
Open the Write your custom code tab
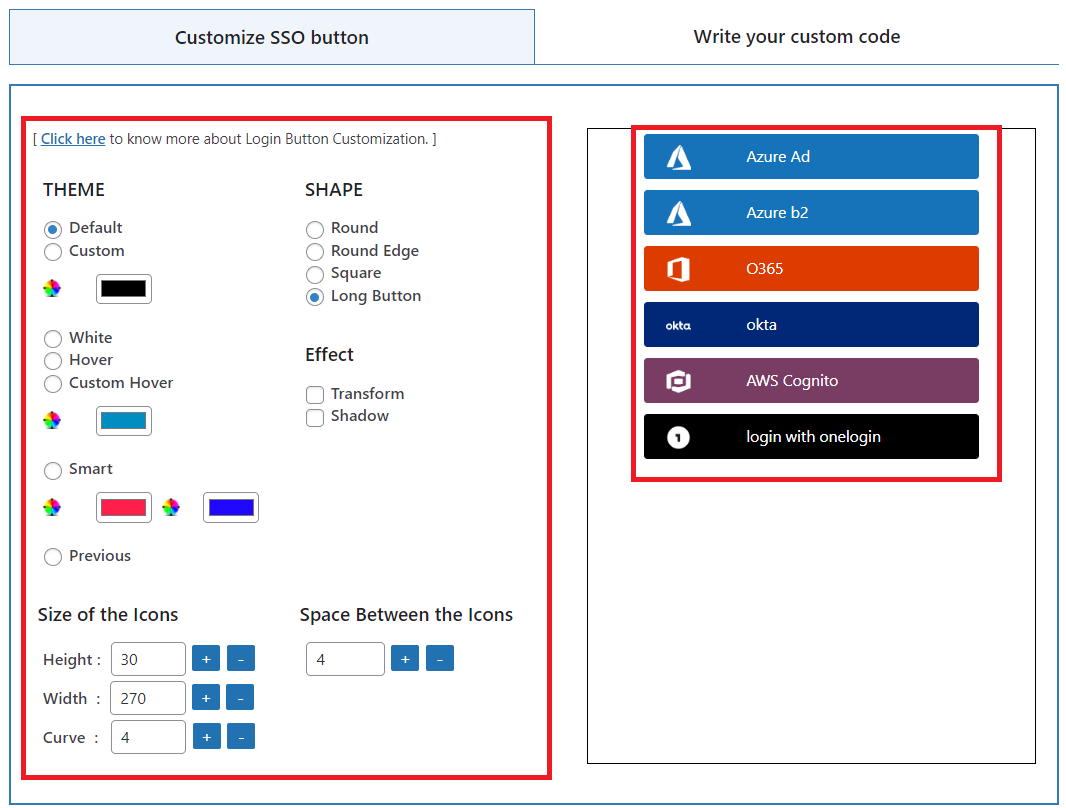(797, 37)
